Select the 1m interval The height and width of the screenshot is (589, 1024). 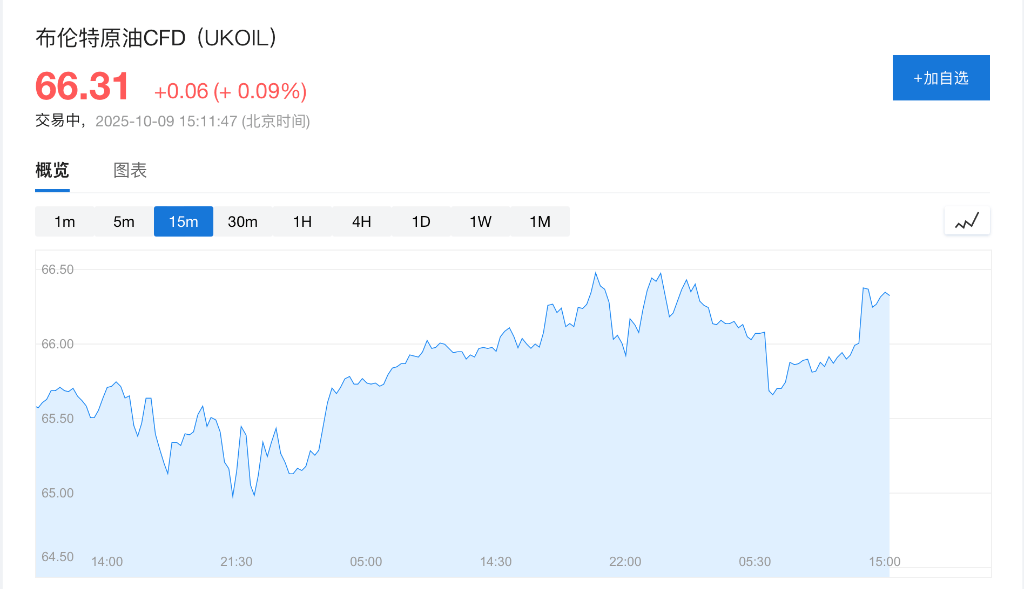64,222
